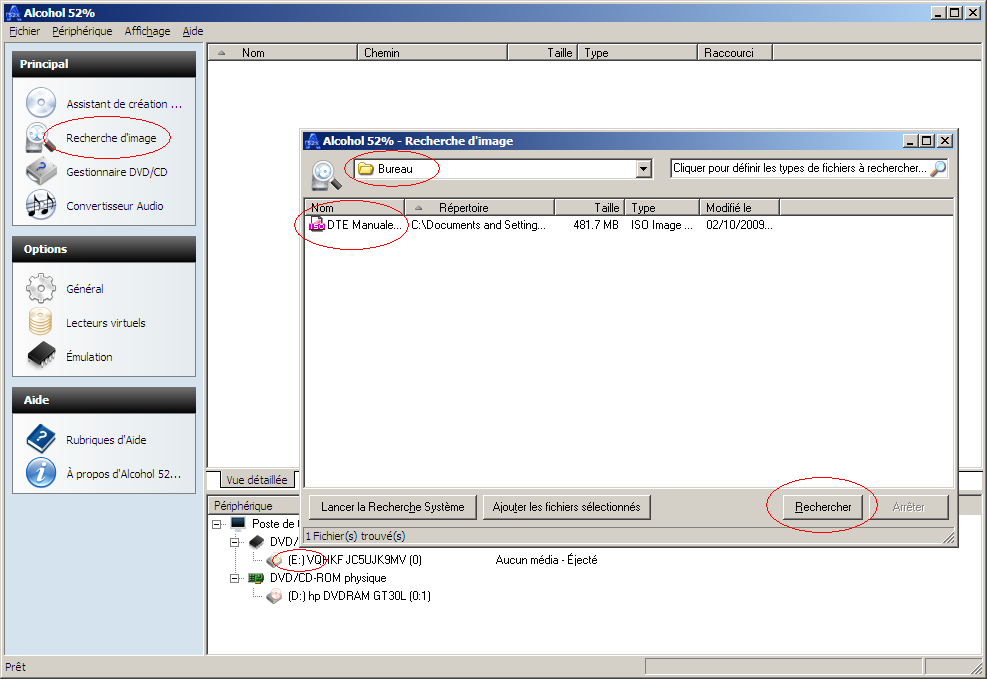Viewport: 987px width, 679px height.
Task: Click the Assistant de création disc icon
Action: click(40, 103)
